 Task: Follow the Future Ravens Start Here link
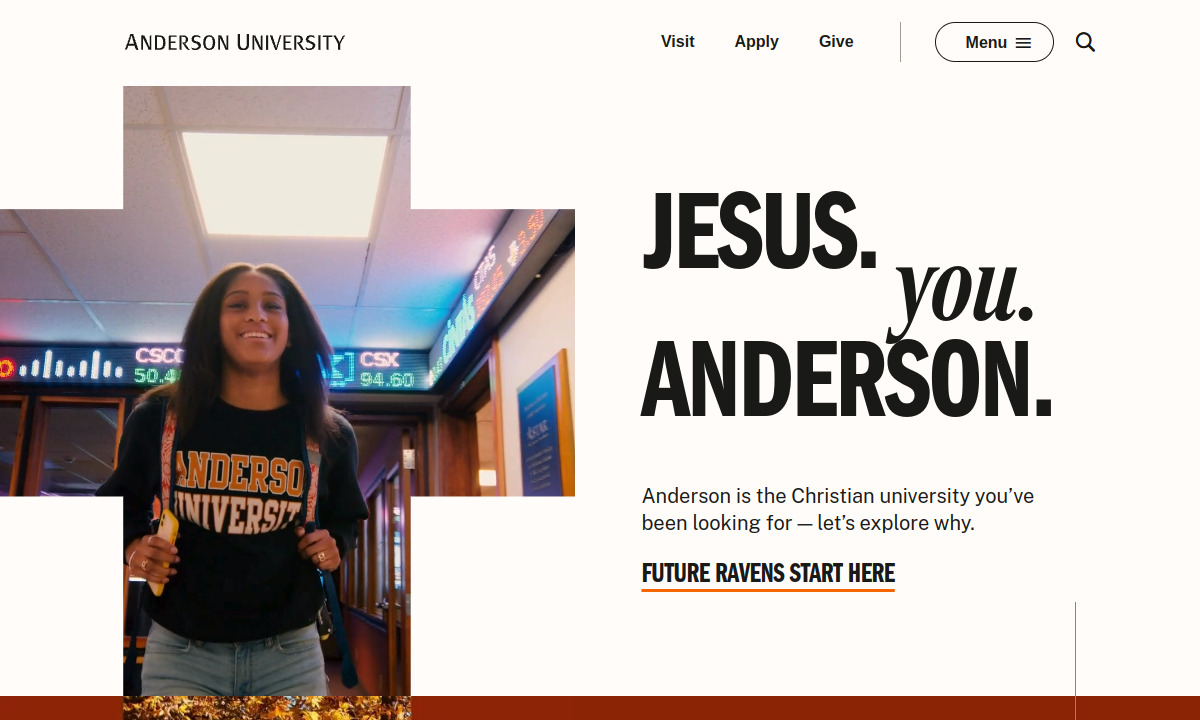[768, 574]
